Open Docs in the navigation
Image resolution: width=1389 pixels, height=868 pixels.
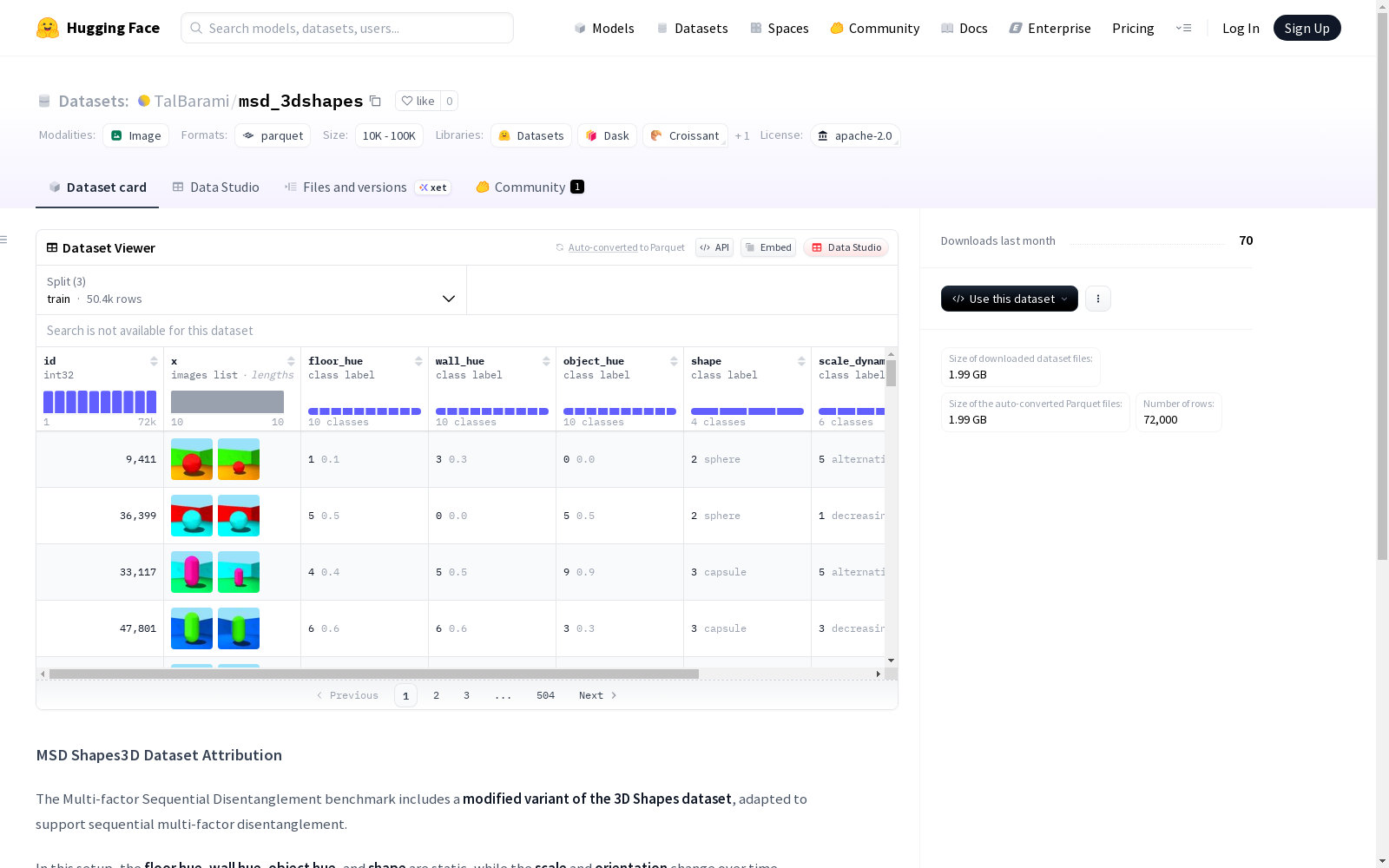pyautogui.click(x=964, y=28)
